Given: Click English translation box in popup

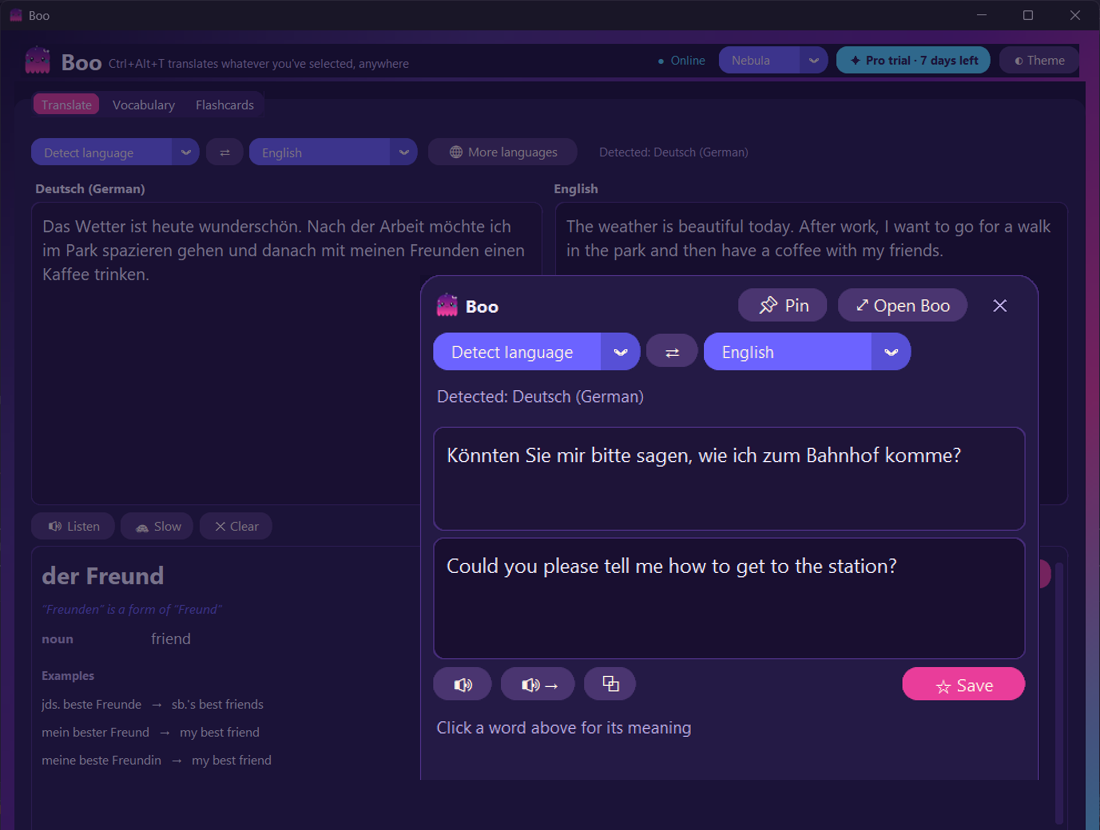Looking at the screenshot, I should coord(729,598).
